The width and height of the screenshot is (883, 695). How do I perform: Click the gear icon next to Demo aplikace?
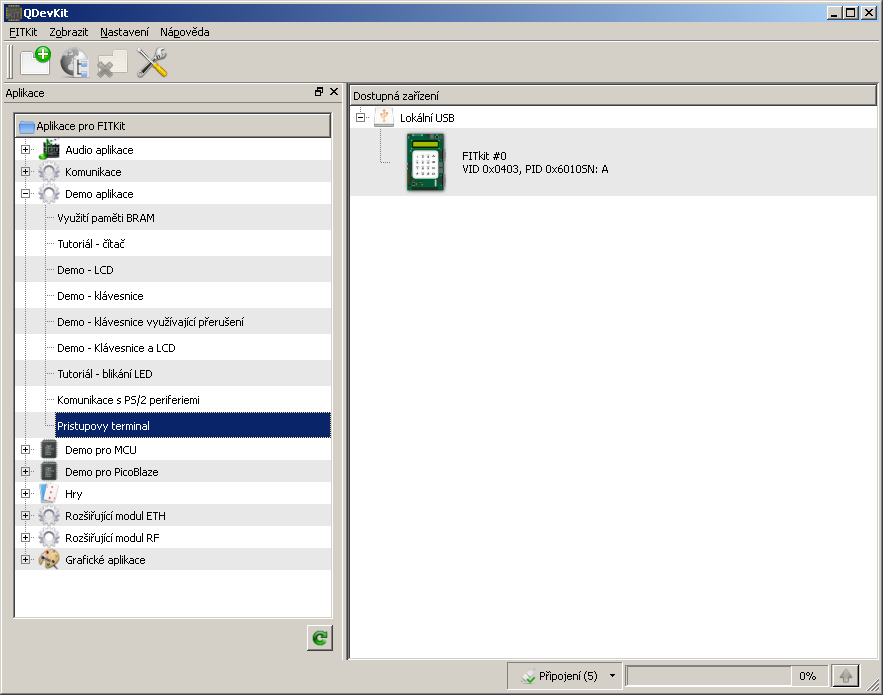(x=49, y=194)
